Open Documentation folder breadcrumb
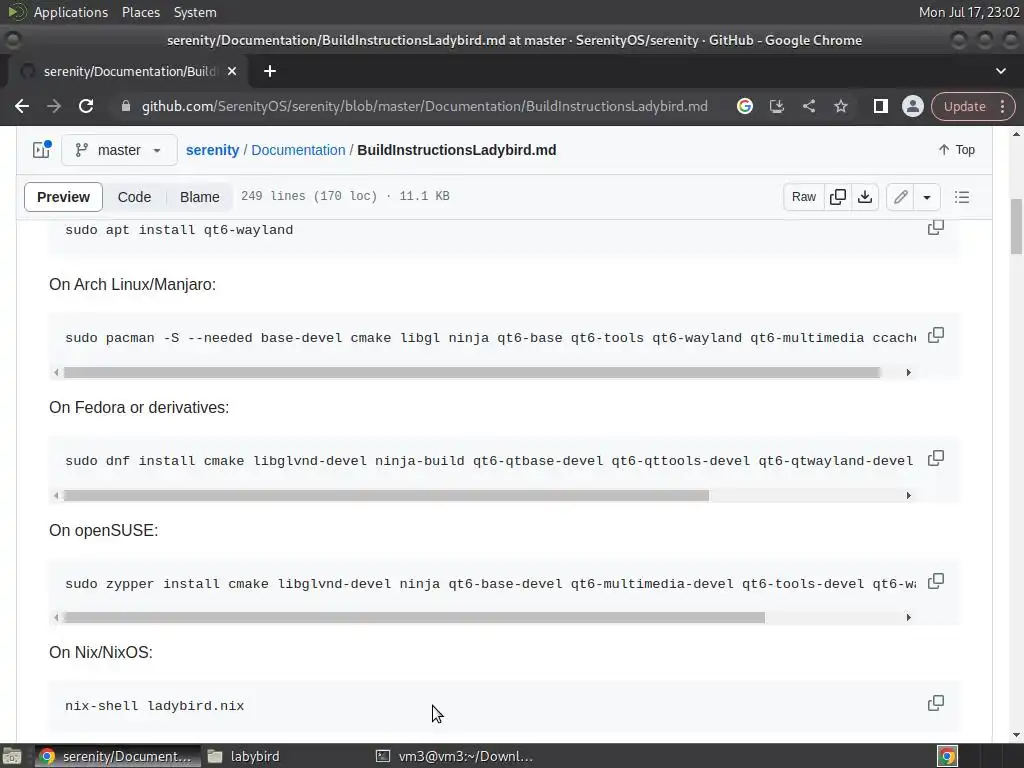This screenshot has height=768, width=1024. pyautogui.click(x=298, y=150)
